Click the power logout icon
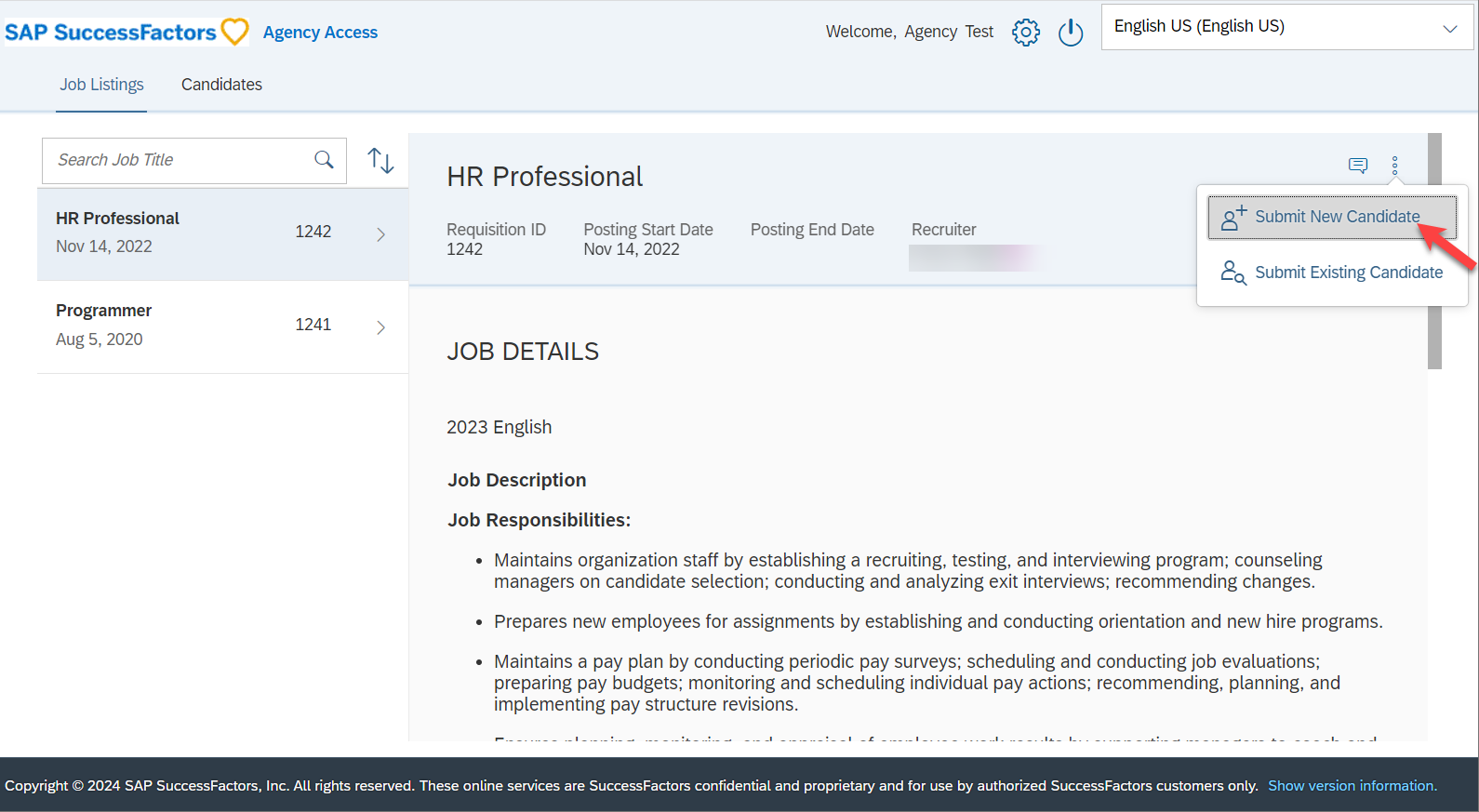The image size is (1479, 812). tap(1071, 32)
